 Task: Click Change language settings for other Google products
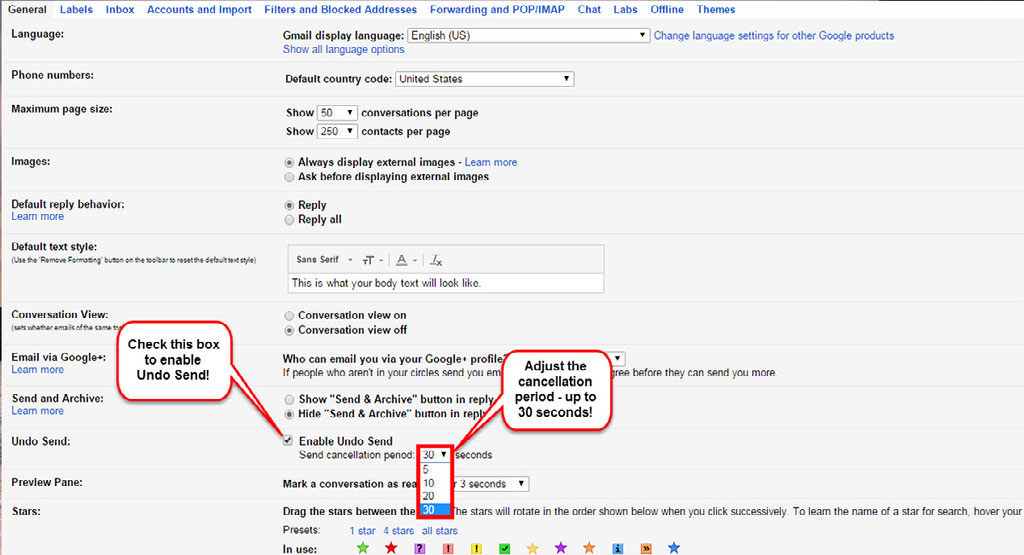[x=774, y=36]
